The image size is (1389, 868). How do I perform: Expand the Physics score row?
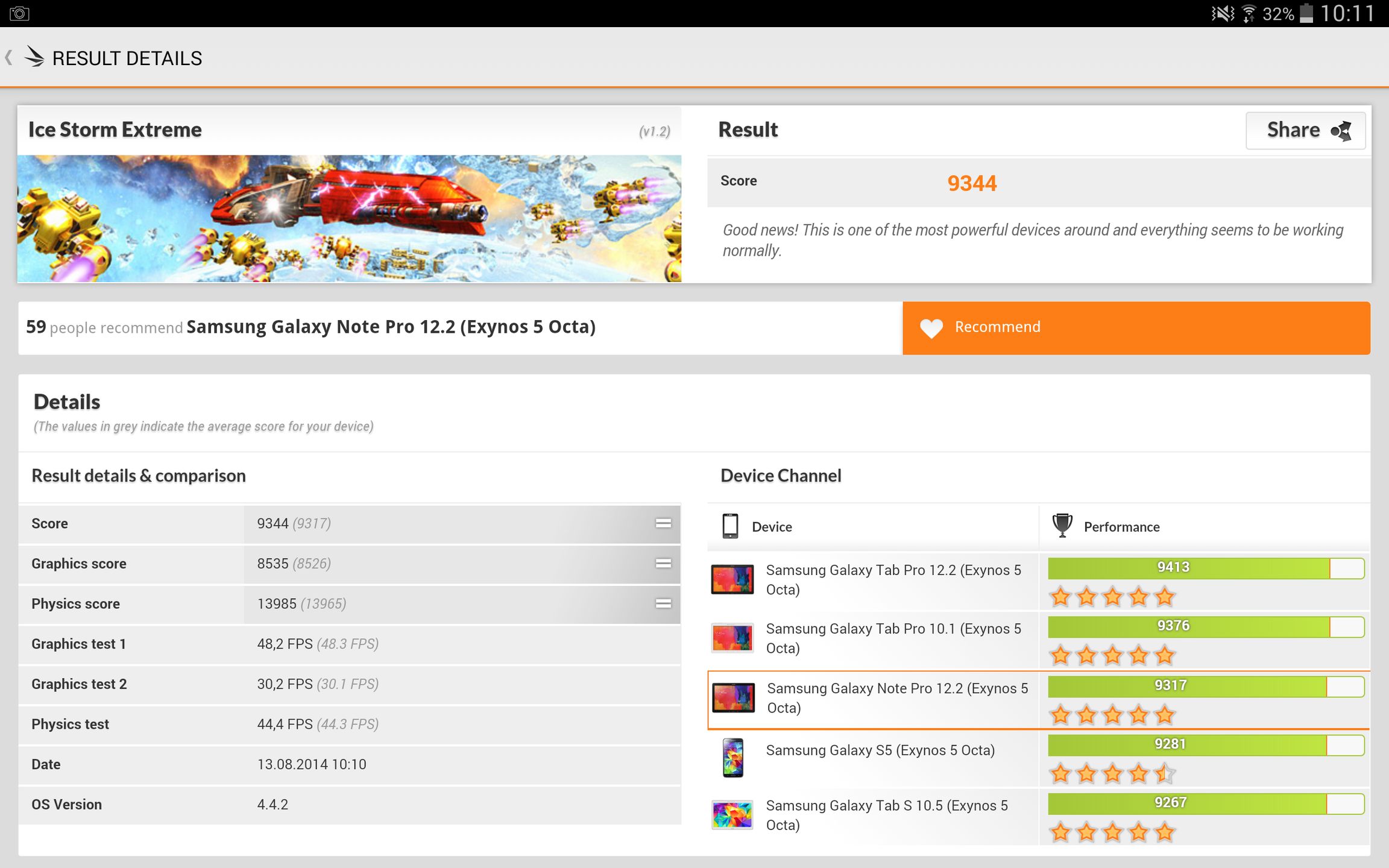(663, 603)
